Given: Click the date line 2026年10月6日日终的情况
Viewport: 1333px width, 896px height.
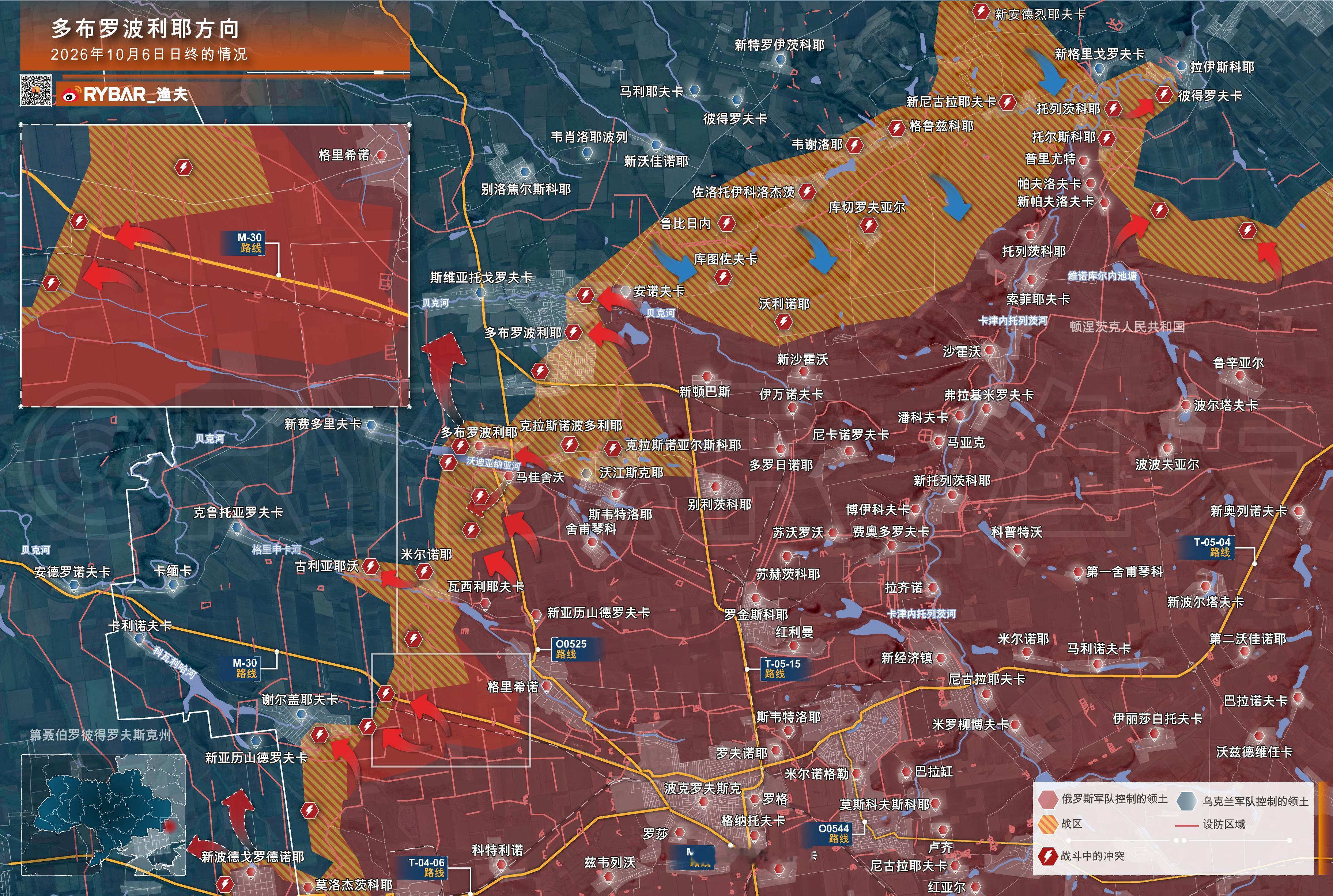Looking at the screenshot, I should 149,54.
